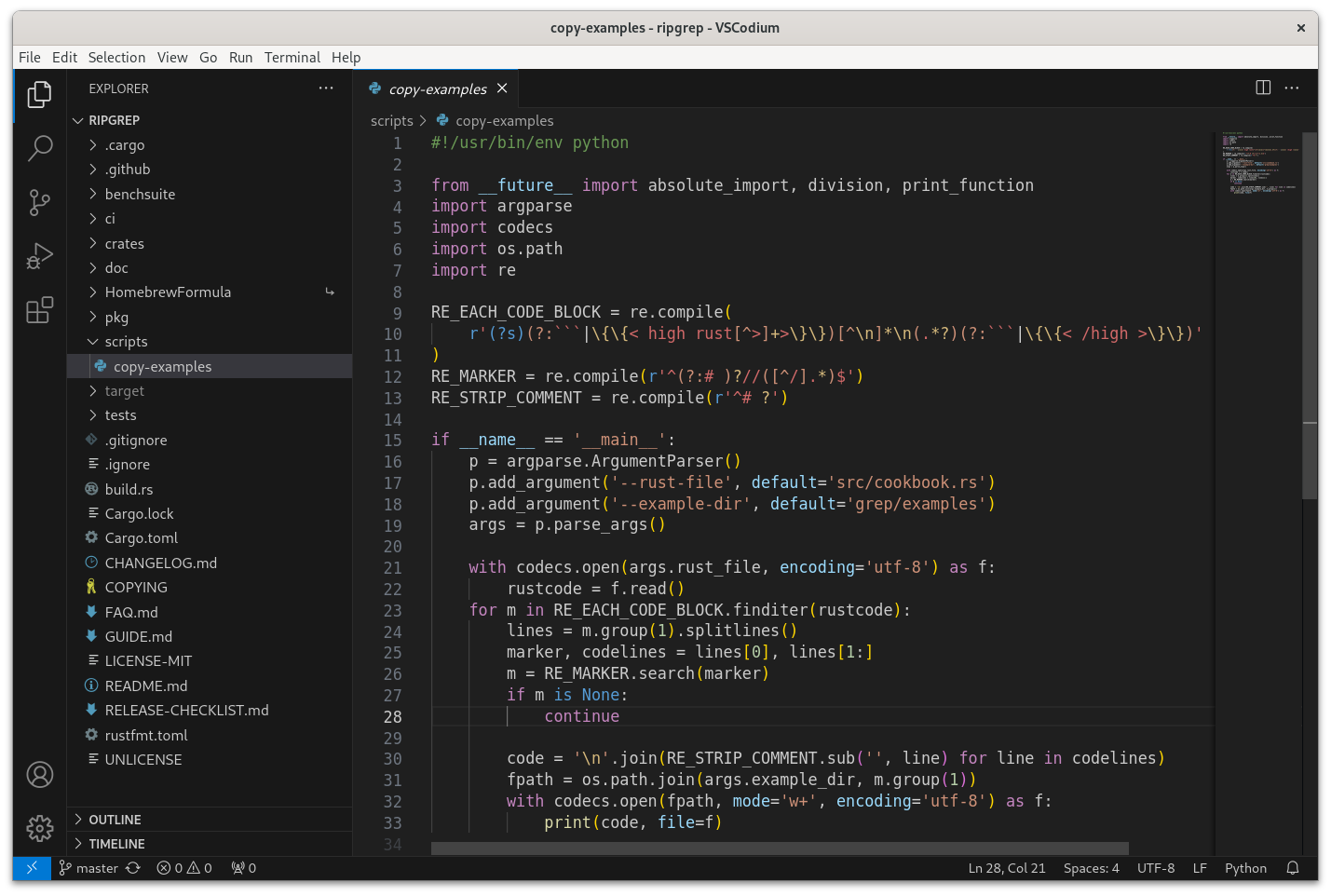Open the rustfmt.toml file

(210, 736)
